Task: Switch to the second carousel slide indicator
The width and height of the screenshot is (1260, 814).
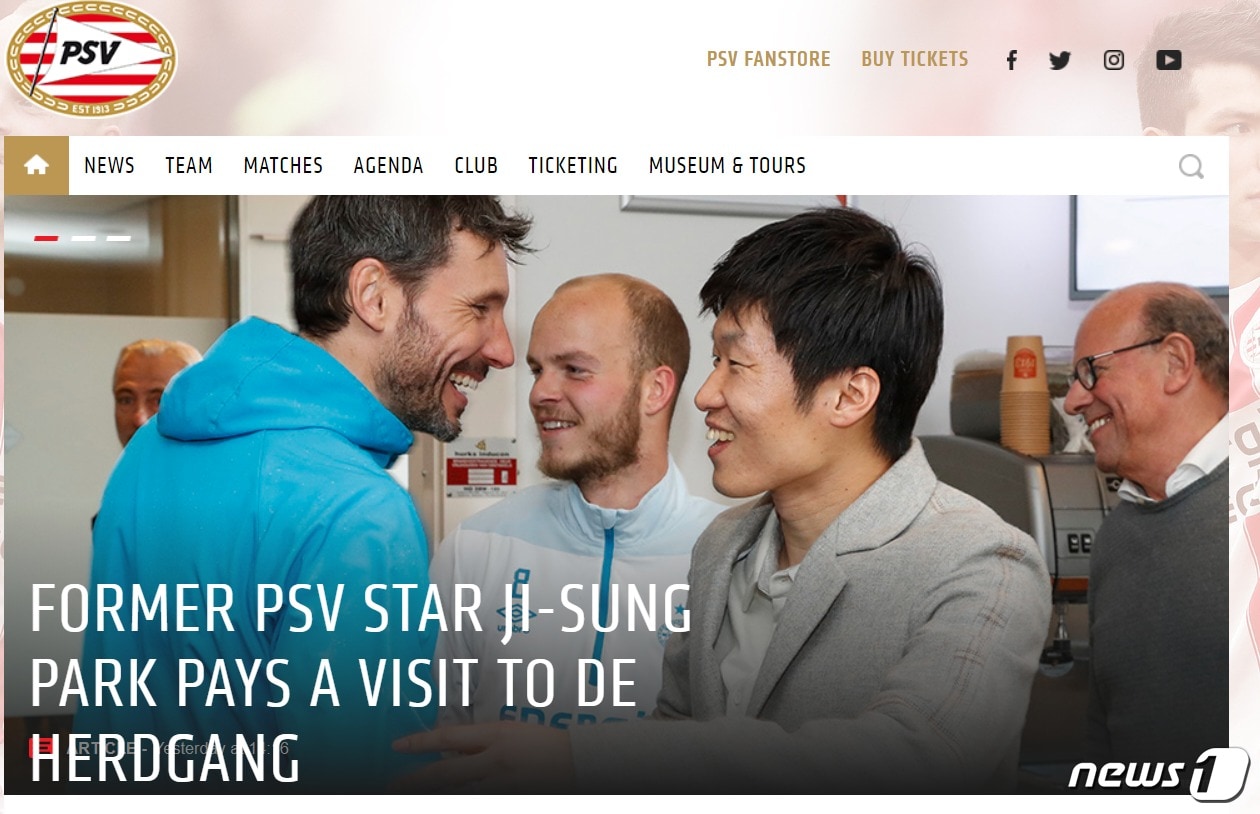Action: pos(83,238)
